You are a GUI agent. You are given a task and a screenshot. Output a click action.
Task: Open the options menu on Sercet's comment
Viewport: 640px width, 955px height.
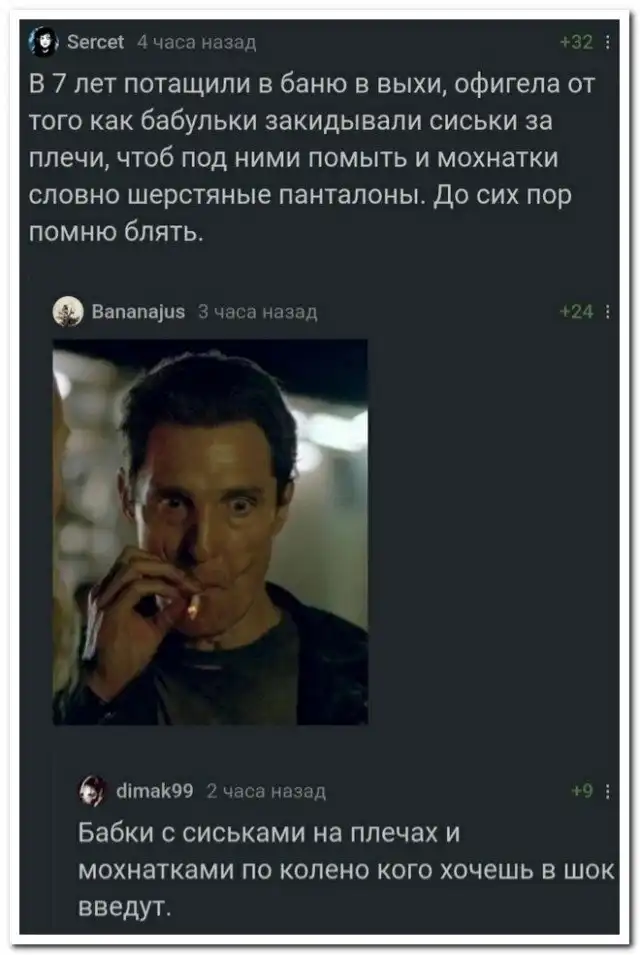(x=607, y=42)
